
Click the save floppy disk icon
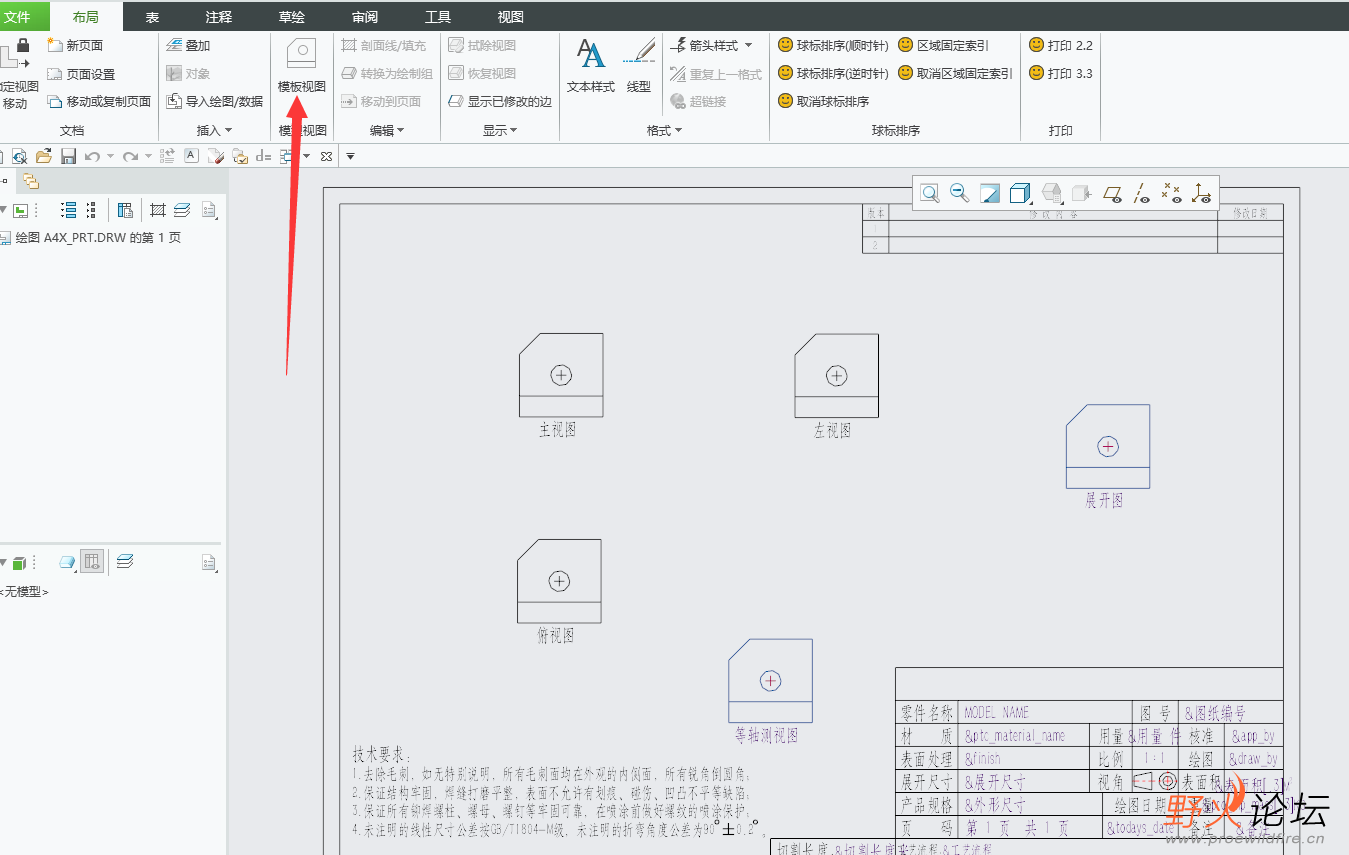coord(68,156)
